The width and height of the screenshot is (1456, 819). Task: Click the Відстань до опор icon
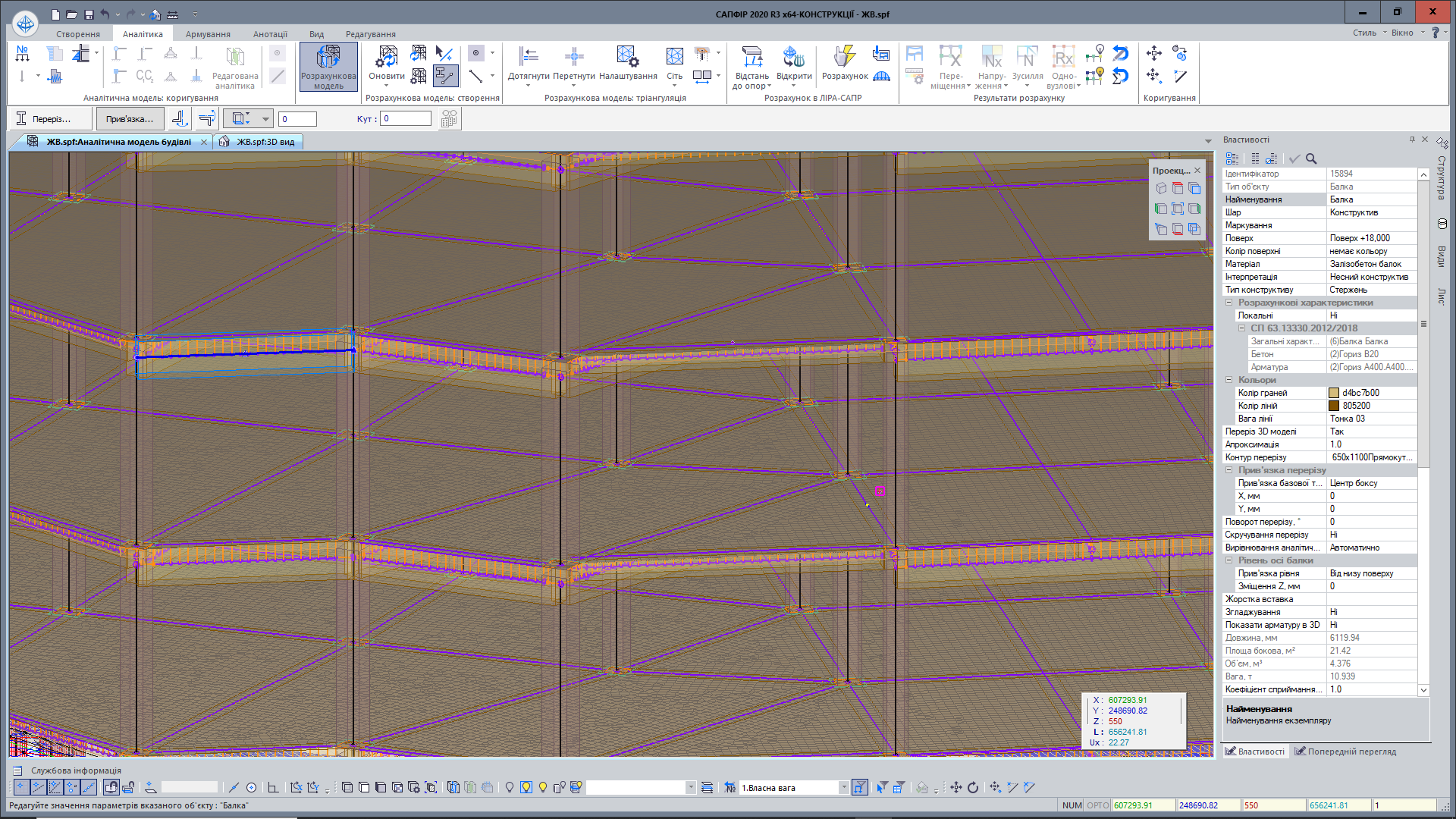[752, 57]
